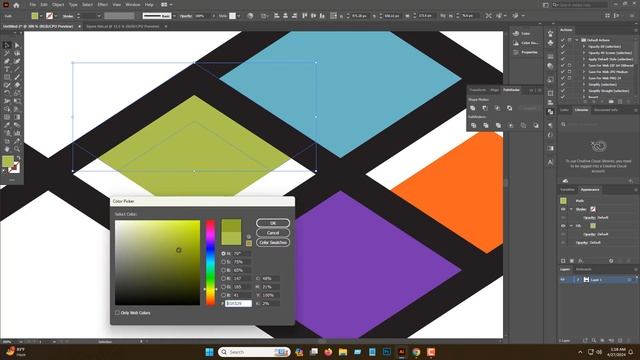Open the File menu

[x=33, y=5]
